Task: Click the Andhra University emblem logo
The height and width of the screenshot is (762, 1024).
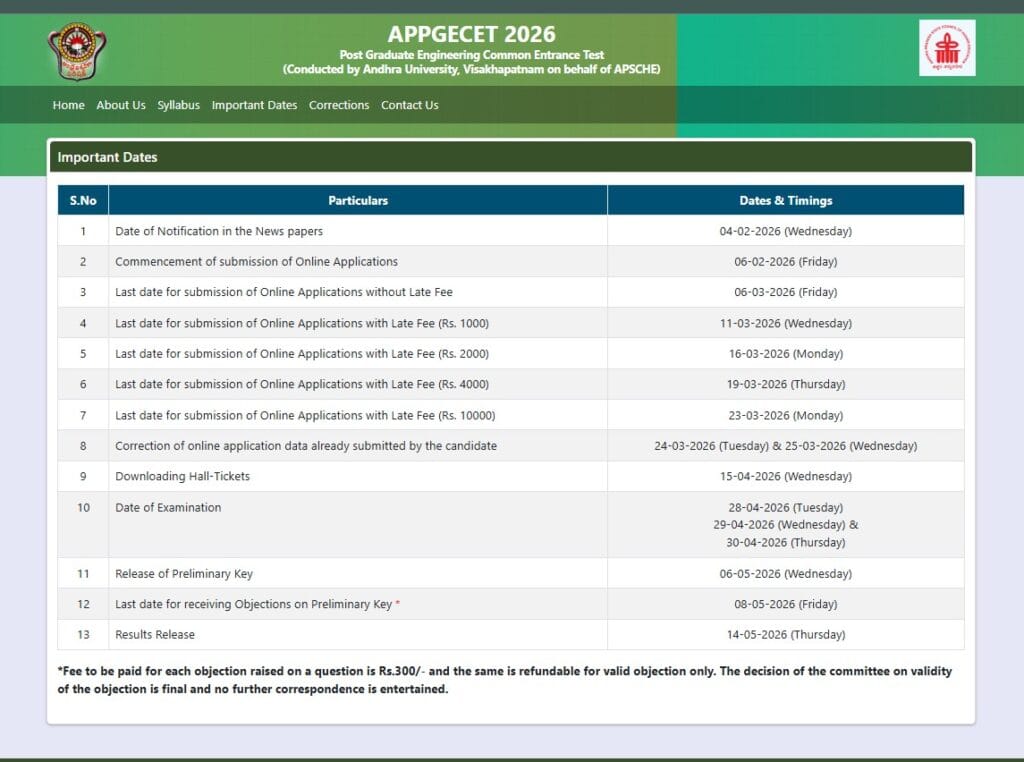Action: point(80,49)
